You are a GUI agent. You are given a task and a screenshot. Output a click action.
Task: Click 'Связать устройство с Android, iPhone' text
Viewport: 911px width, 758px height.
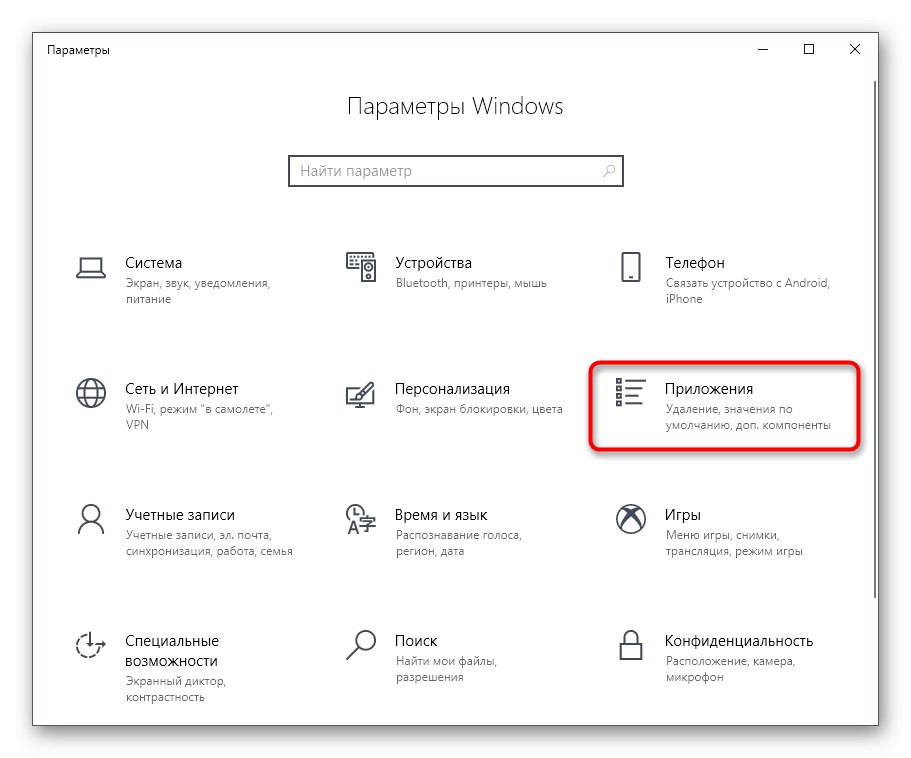748,291
